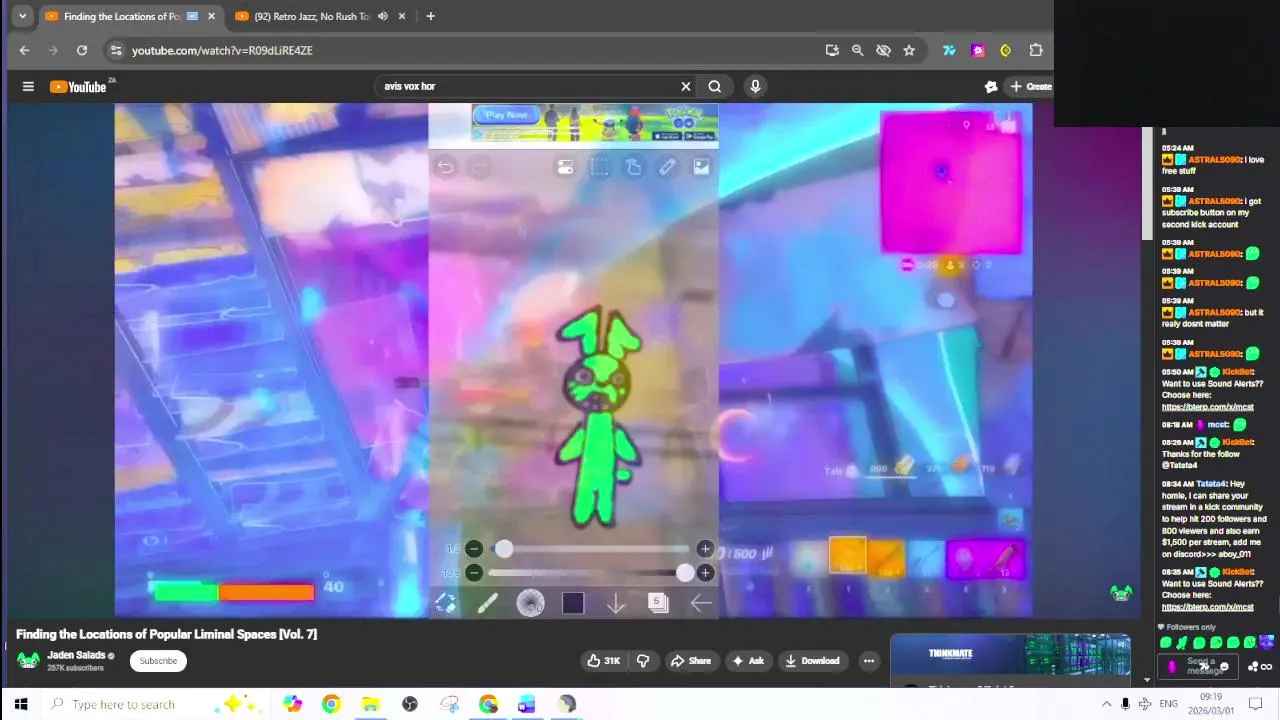Viewport: 1280px width, 720px height.
Task: Show hidden system tray icons
Action: (1106, 704)
